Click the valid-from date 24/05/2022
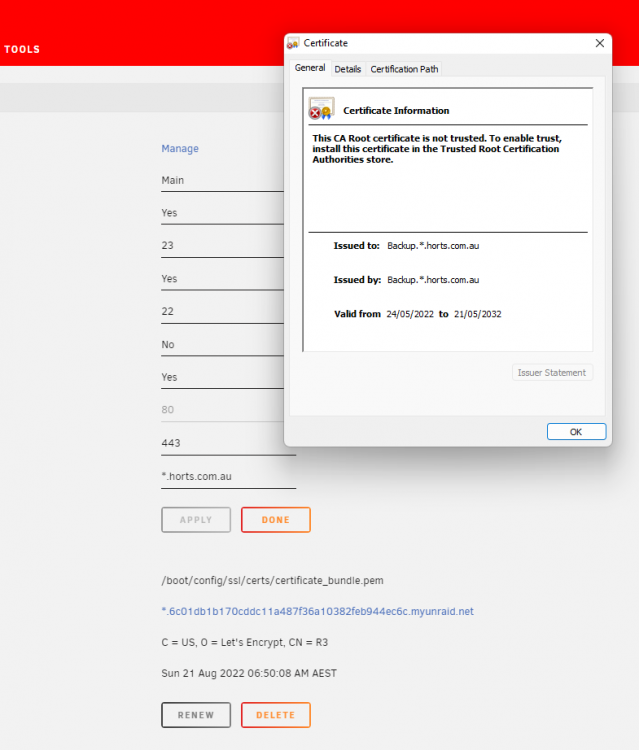Screen dimensions: 639x750 [x=410, y=314]
